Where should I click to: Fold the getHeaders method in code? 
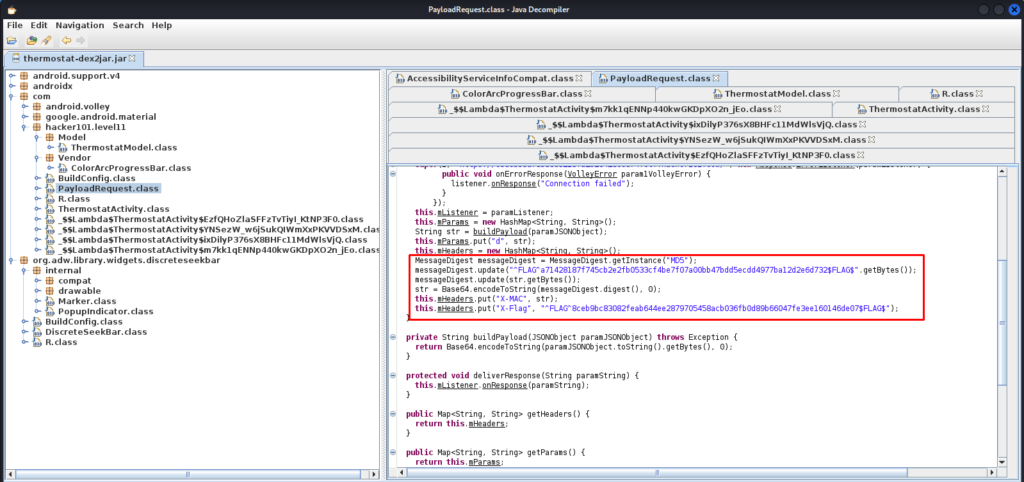[x=393, y=413]
